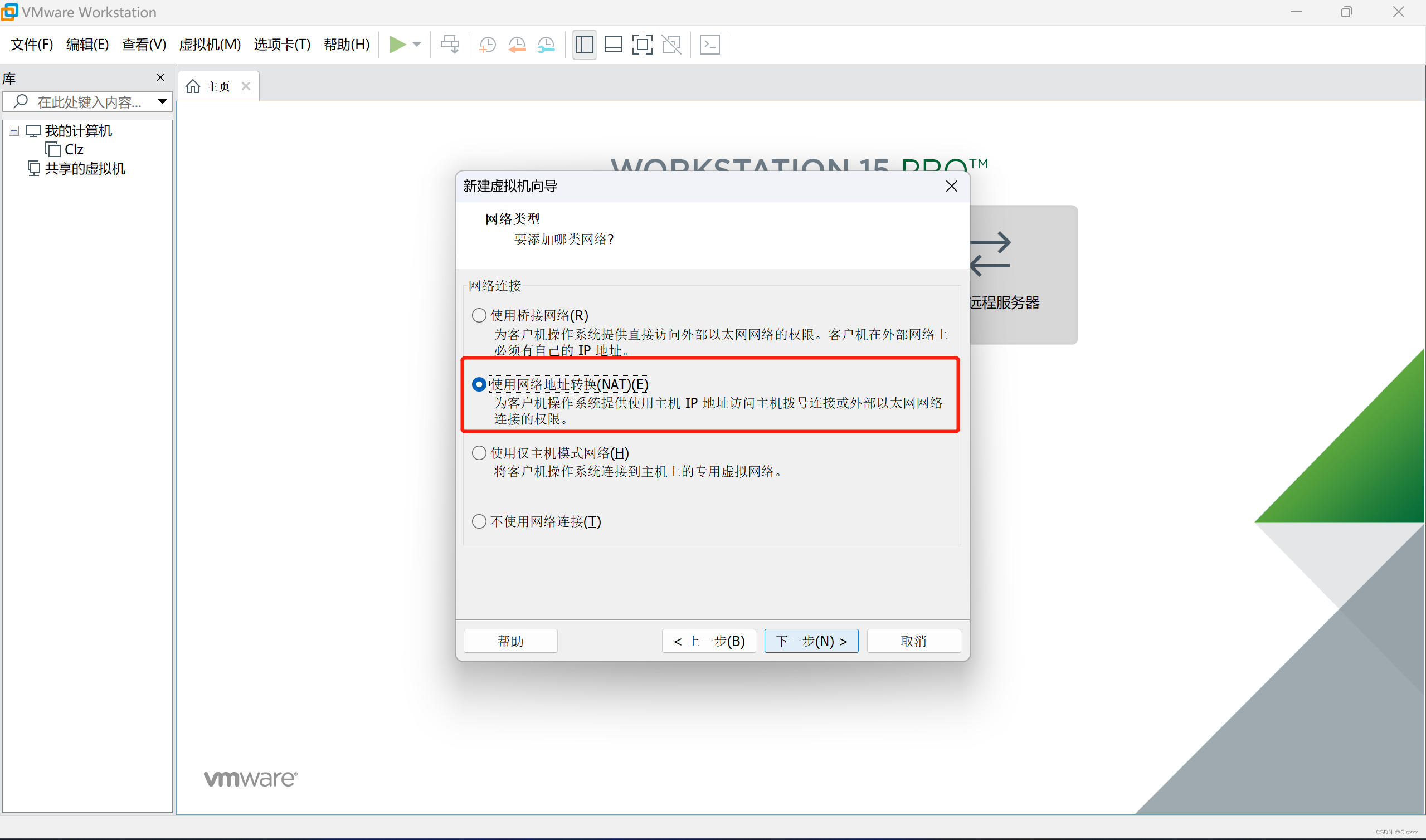The image size is (1426, 840).
Task: Power on the virtual machine with the green play icon
Action: tap(399, 45)
